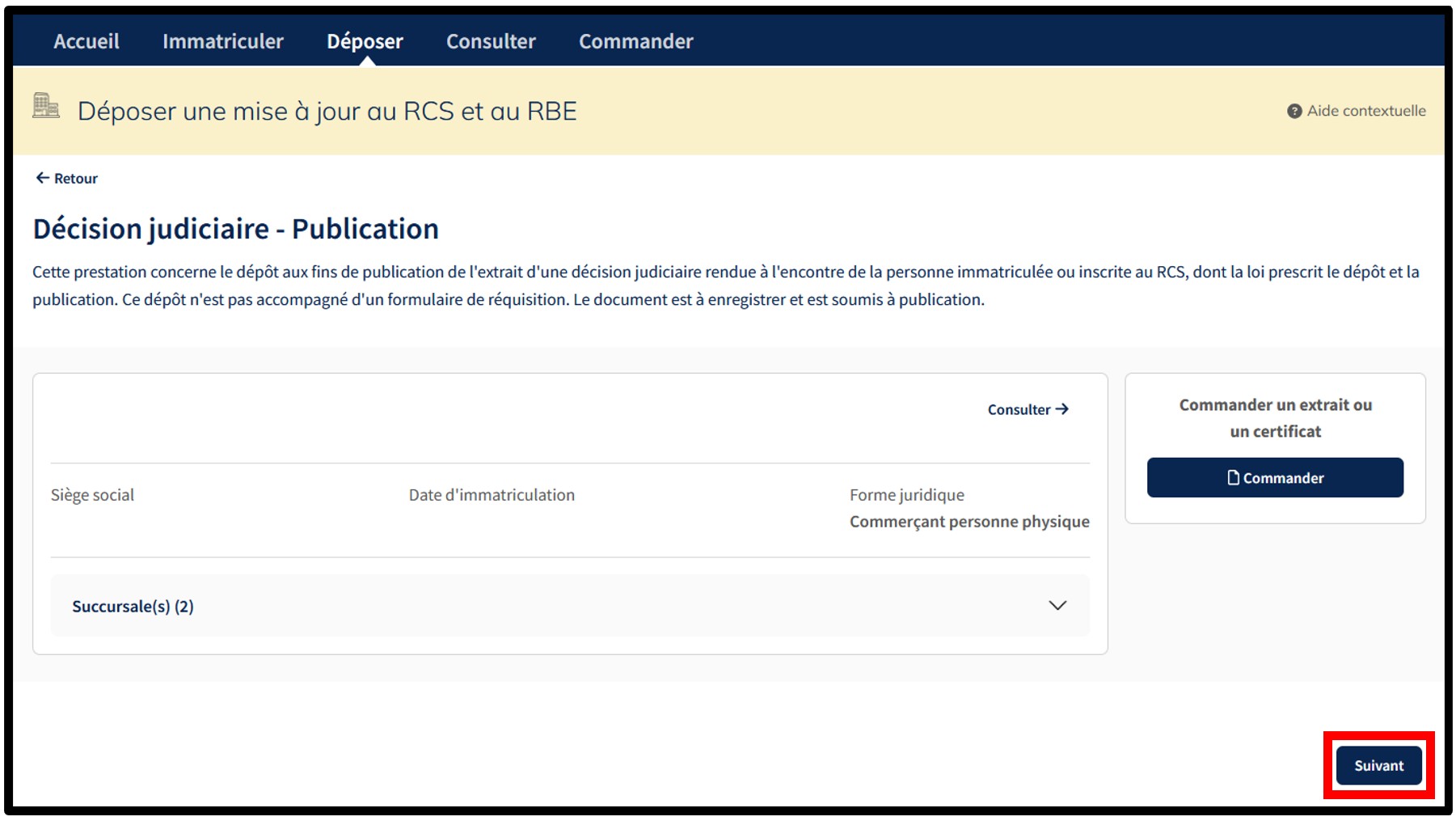Click the building icon in the yellow banner
Screen dimensions: 1456x821
pos(46,106)
